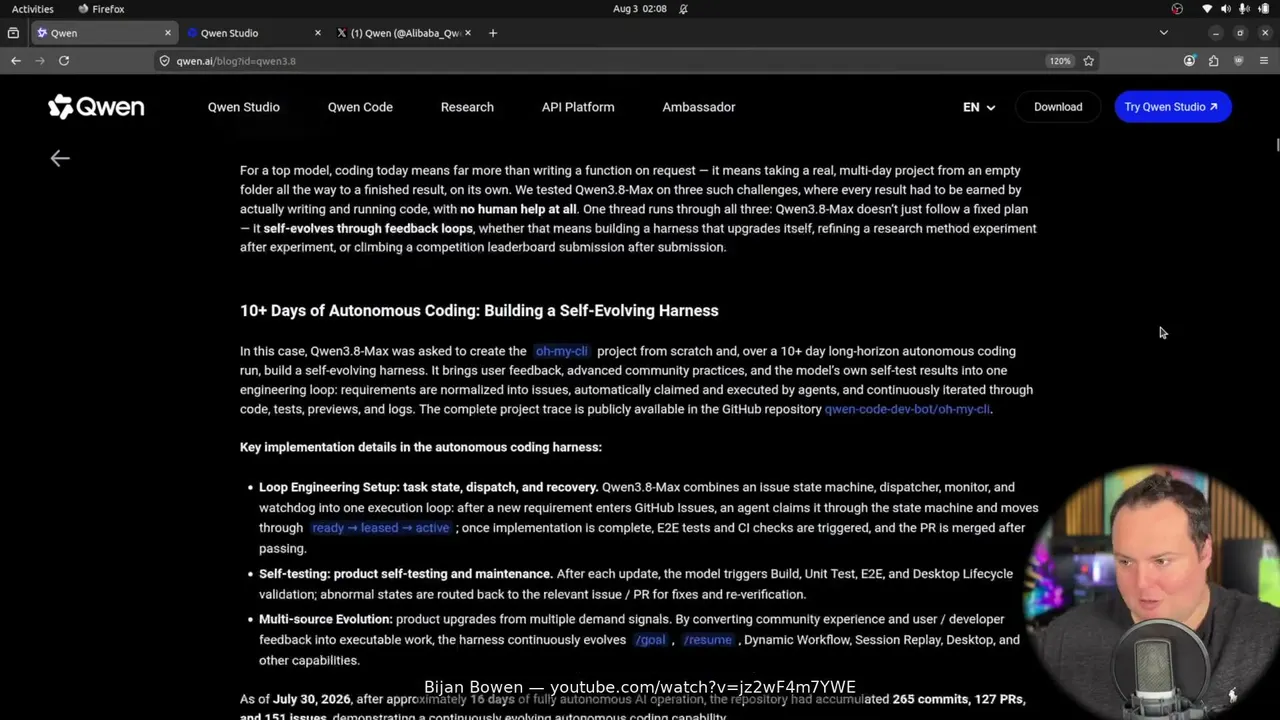This screenshot has height=720, width=1280.
Task: Click the '/goal' code snippet
Action: [650, 640]
